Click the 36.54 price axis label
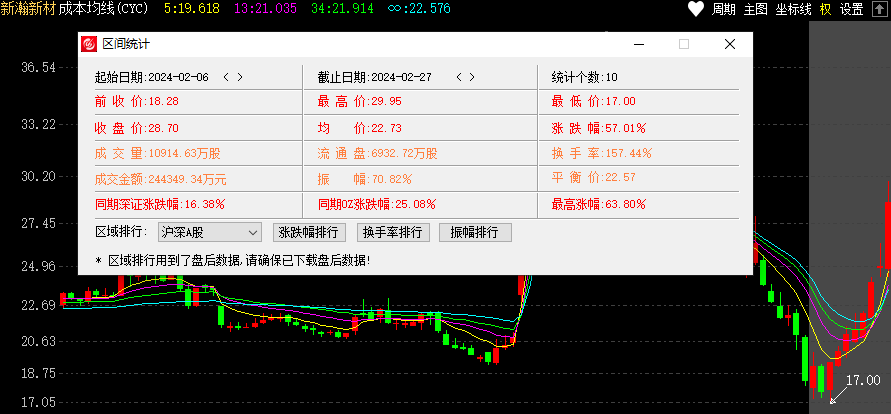Screen dimensions: 891x414 [x=38, y=67]
